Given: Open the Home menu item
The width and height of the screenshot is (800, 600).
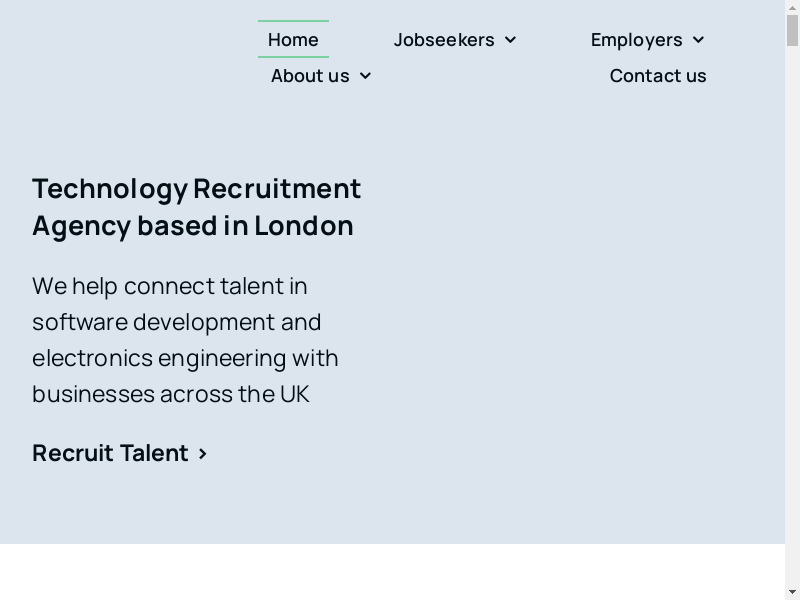Looking at the screenshot, I should click(x=293, y=40).
